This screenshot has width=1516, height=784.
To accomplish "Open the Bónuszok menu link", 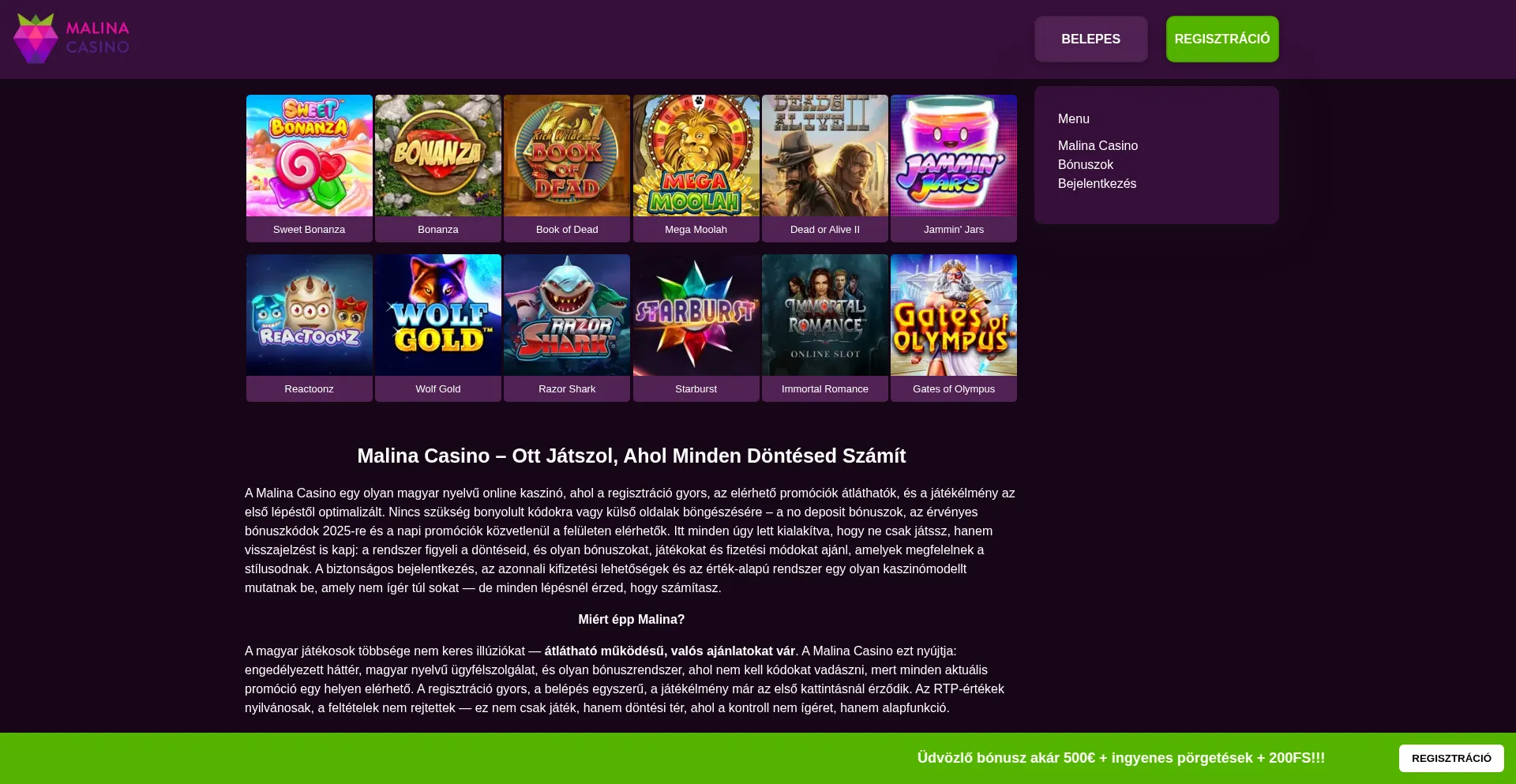I will tap(1086, 164).
